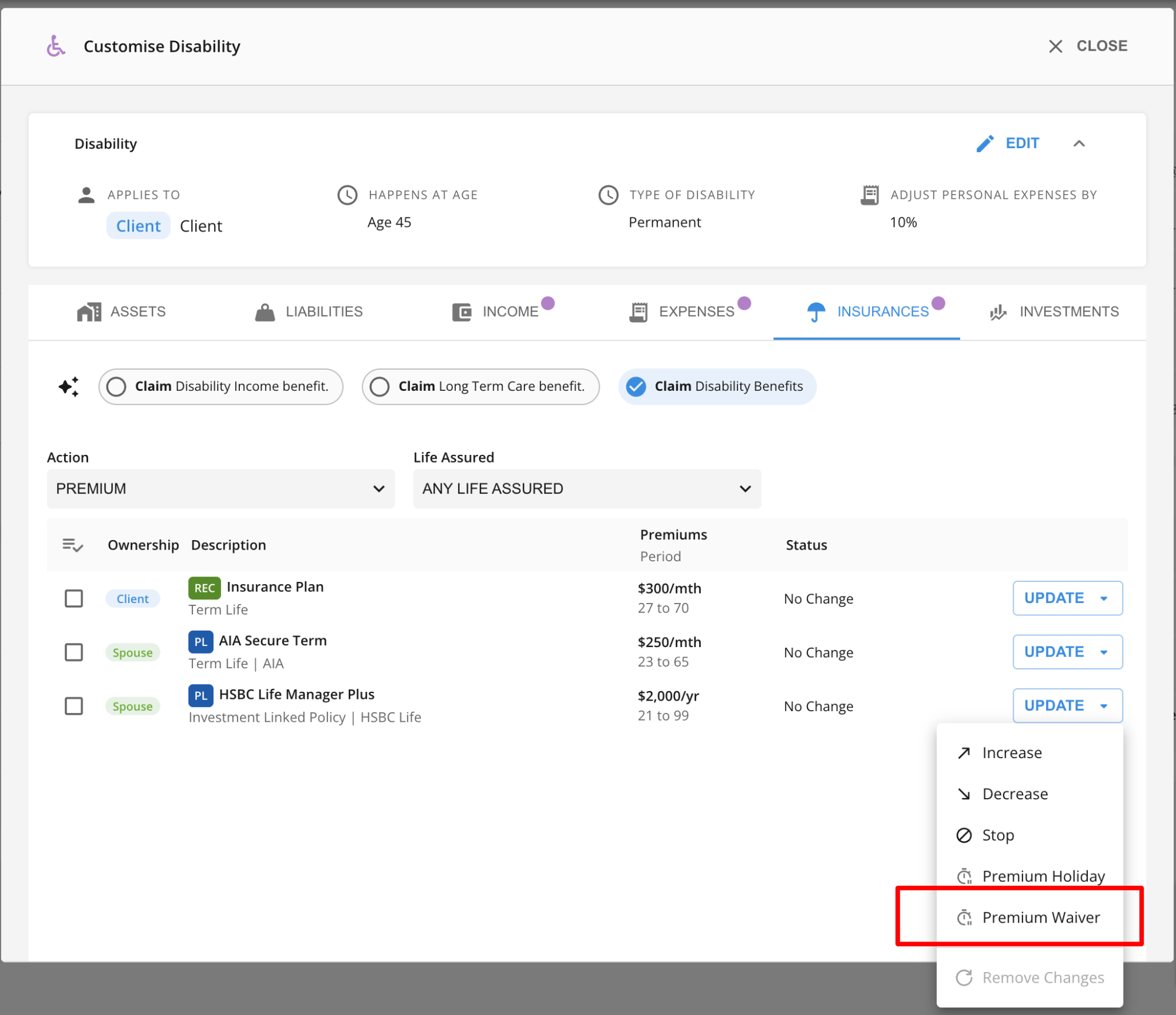Click the PL badge on HSBC Life Manager Plus
This screenshot has height=1015, width=1176.
point(201,695)
